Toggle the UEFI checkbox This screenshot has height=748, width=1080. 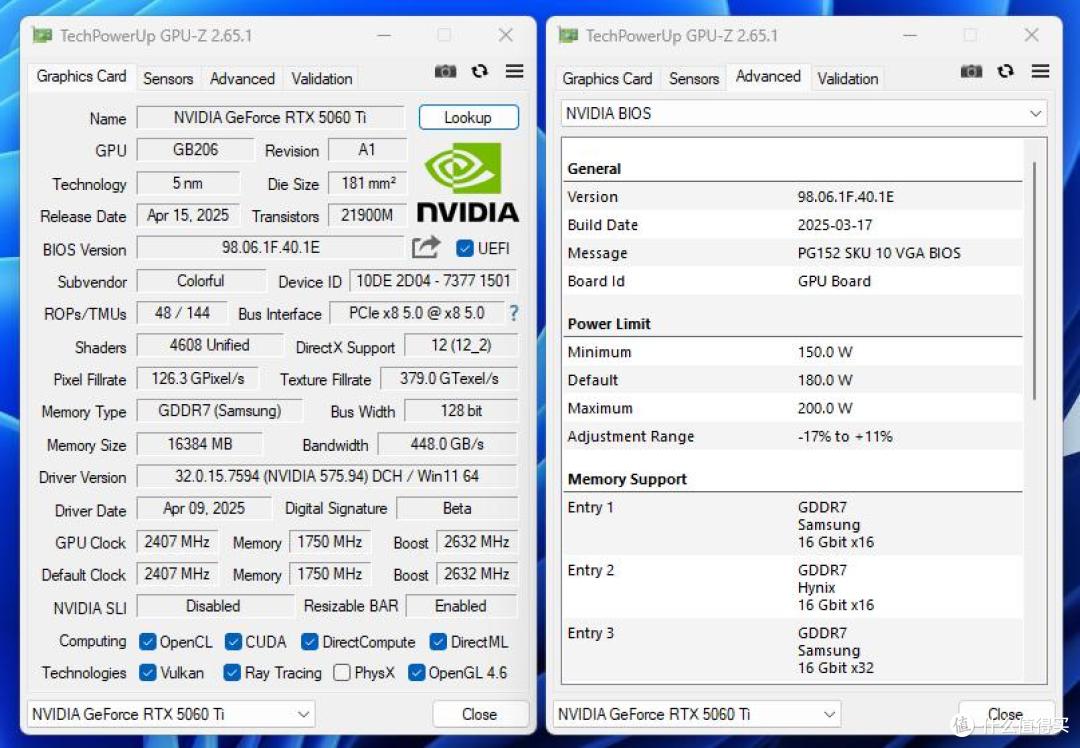click(x=465, y=248)
